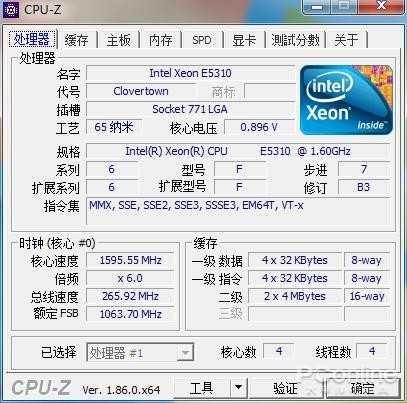Click the 核心速度 value field
Image resolution: width=407 pixels, height=403 pixels.
[130, 260]
